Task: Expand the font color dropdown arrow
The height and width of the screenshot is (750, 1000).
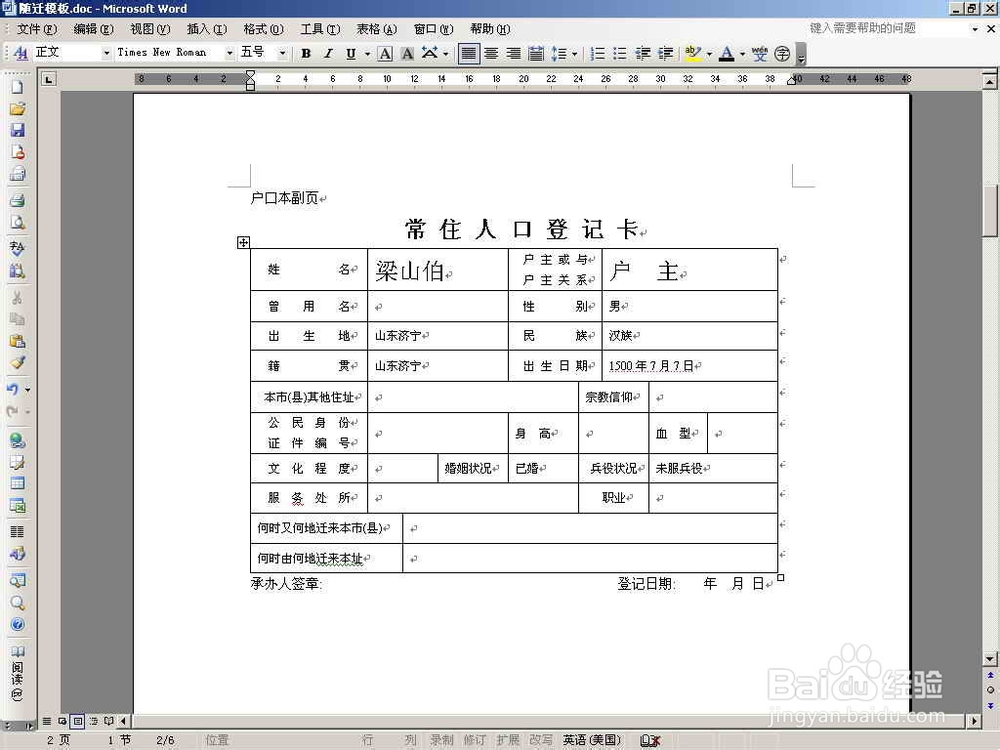Action: pyautogui.click(x=742, y=55)
